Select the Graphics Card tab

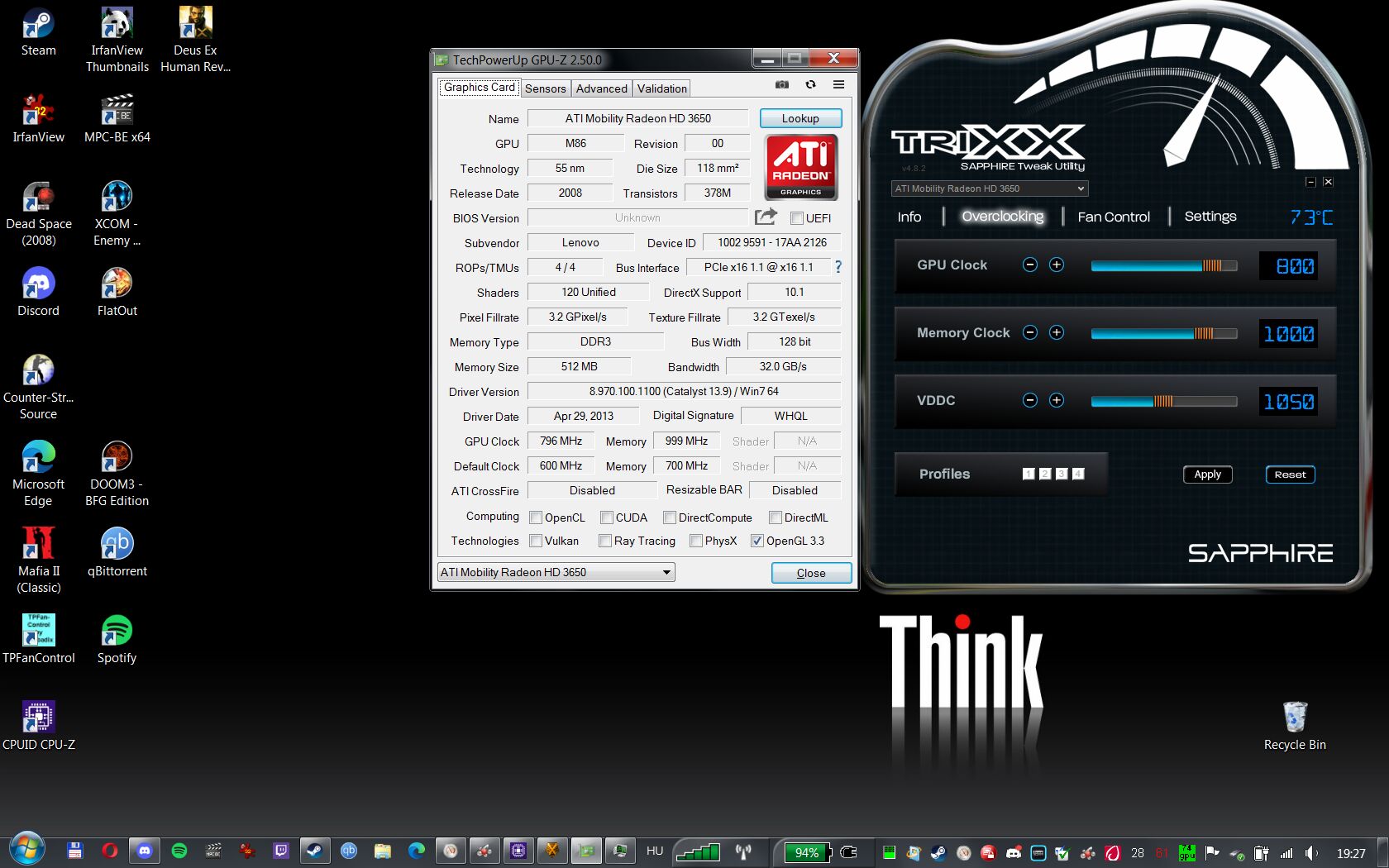480,87
